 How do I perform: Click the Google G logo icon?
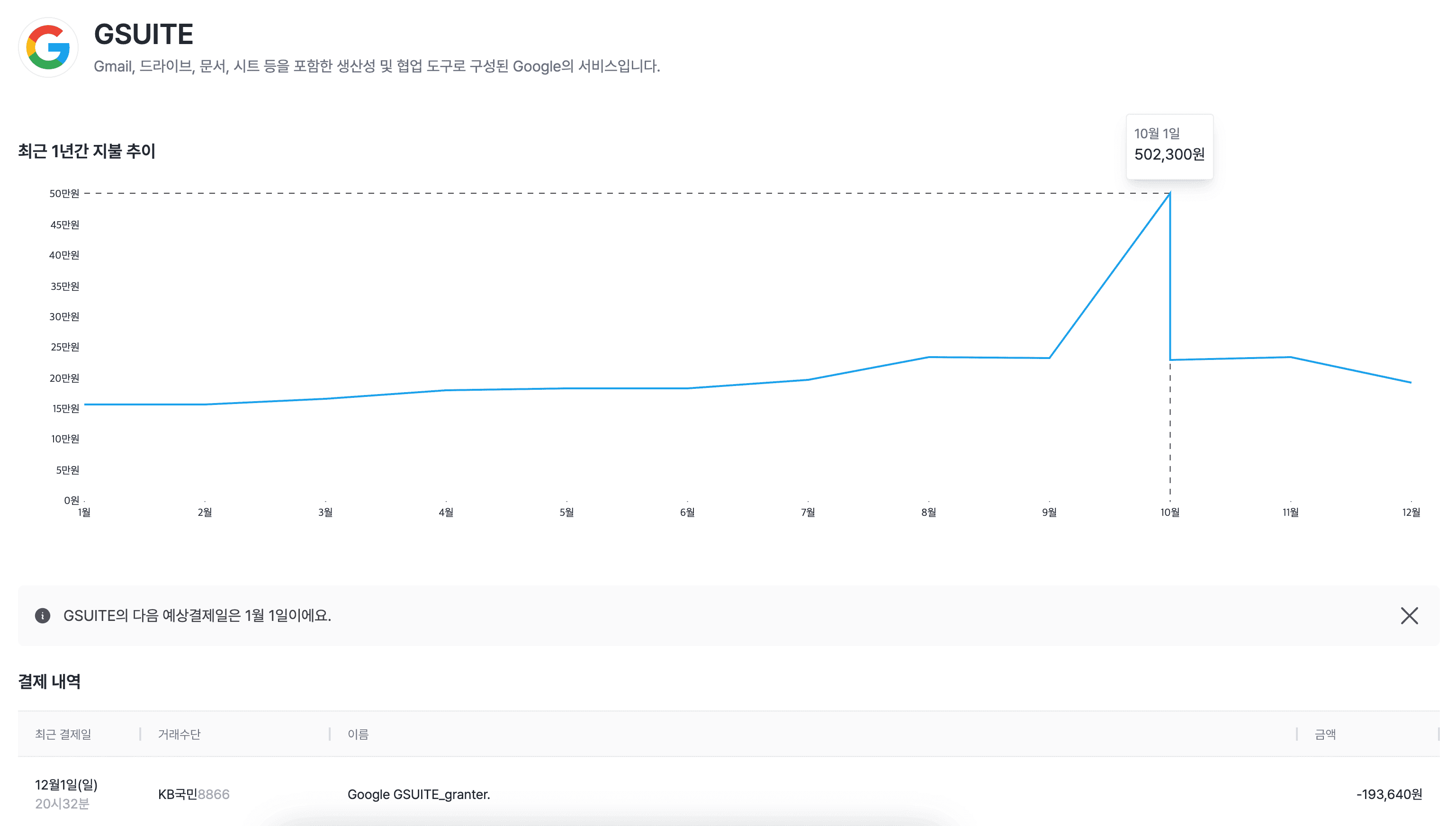[x=48, y=48]
